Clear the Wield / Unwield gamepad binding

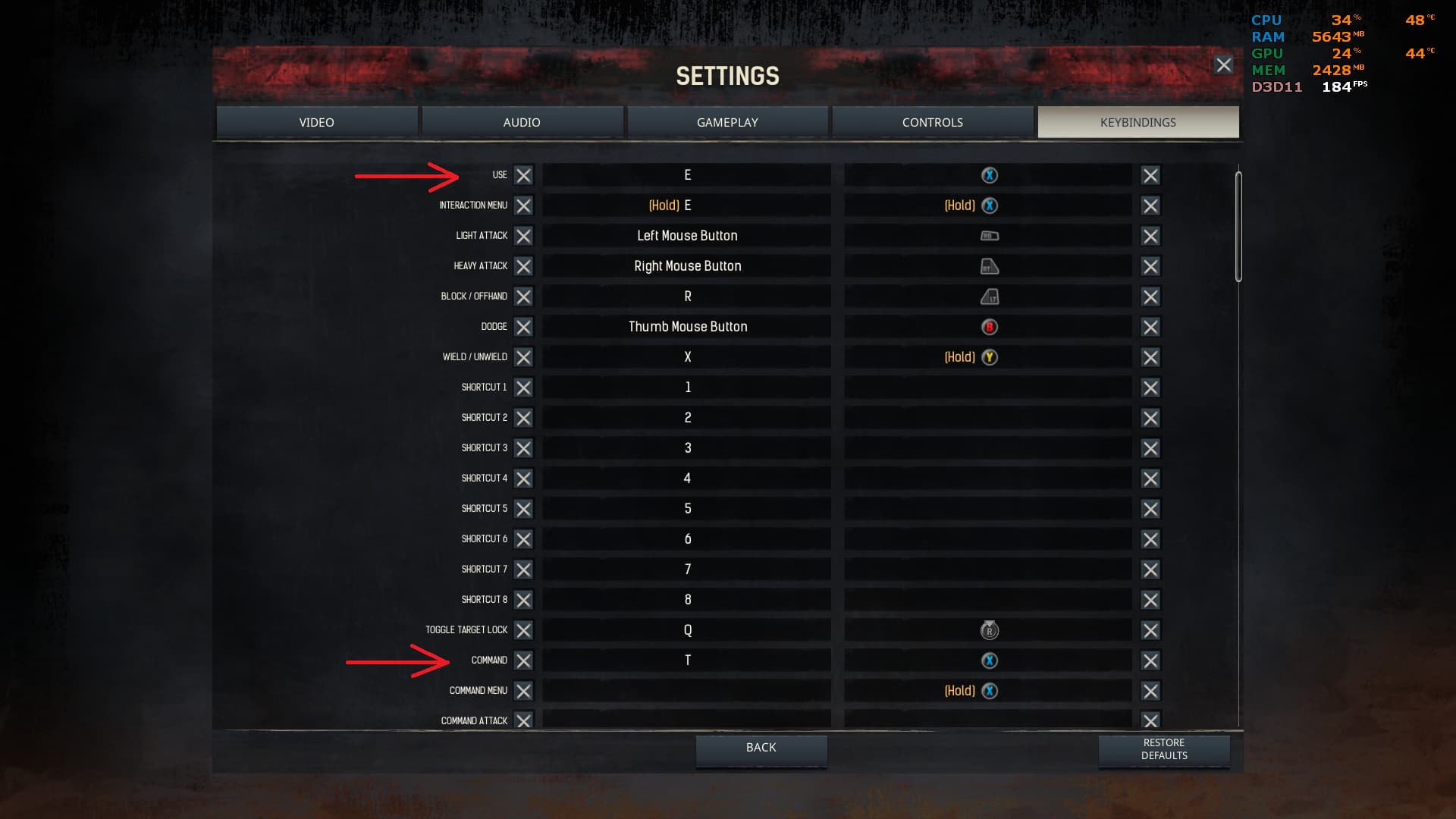[1150, 357]
